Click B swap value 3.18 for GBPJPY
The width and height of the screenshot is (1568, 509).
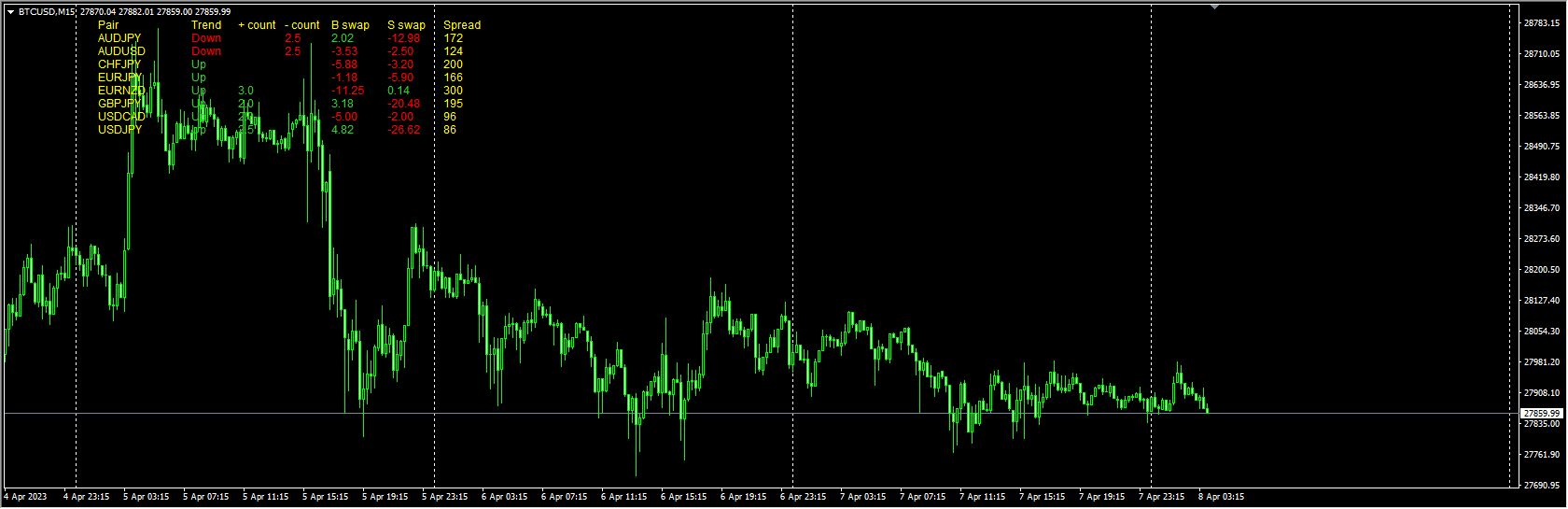click(x=343, y=104)
